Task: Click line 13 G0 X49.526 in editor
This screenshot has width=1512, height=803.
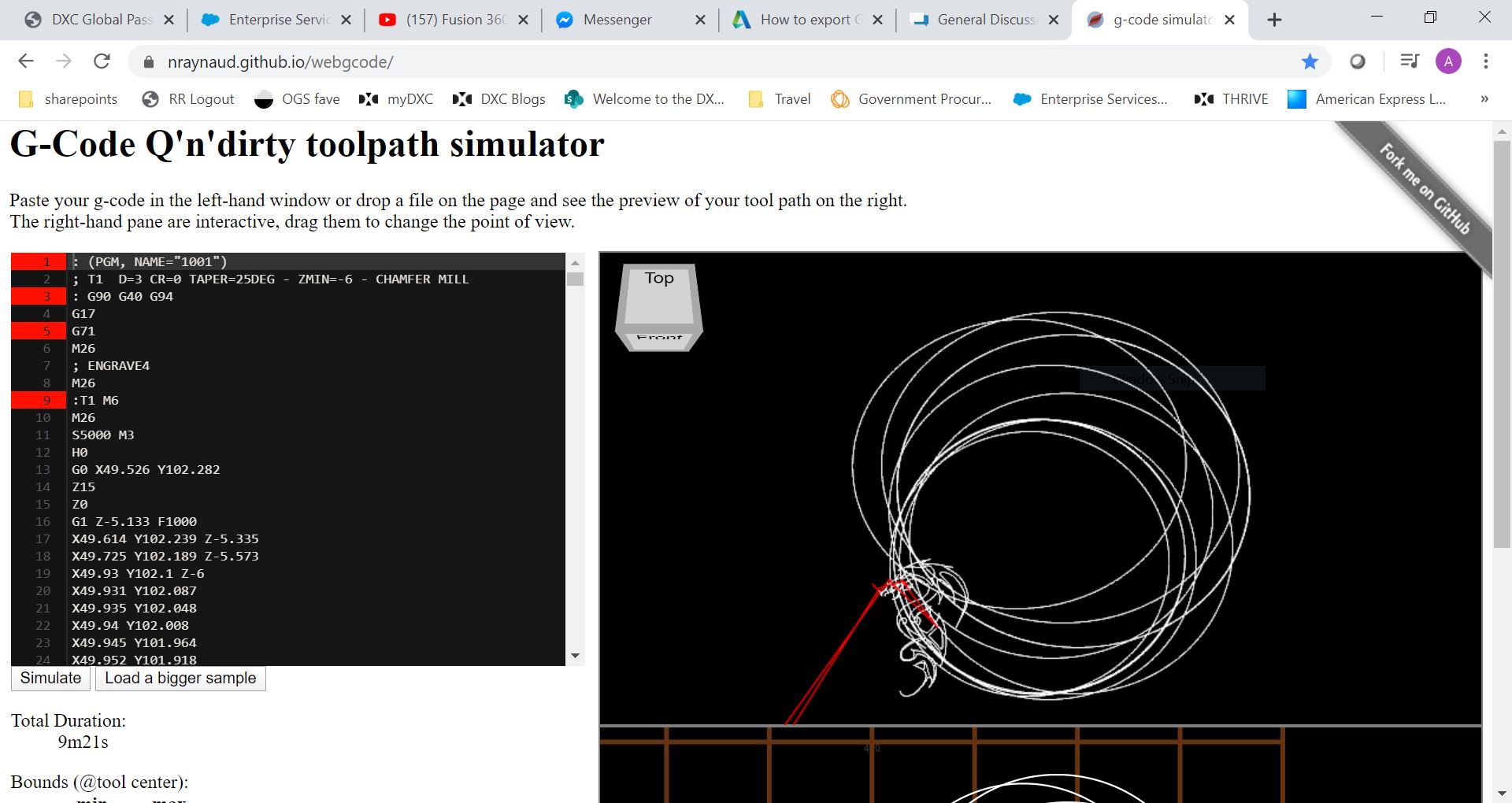Action: (146, 470)
